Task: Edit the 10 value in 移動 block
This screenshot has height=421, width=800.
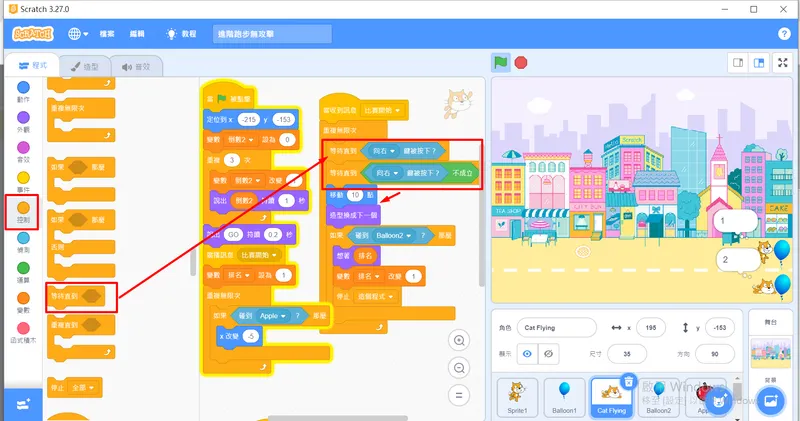Action: click(x=355, y=195)
